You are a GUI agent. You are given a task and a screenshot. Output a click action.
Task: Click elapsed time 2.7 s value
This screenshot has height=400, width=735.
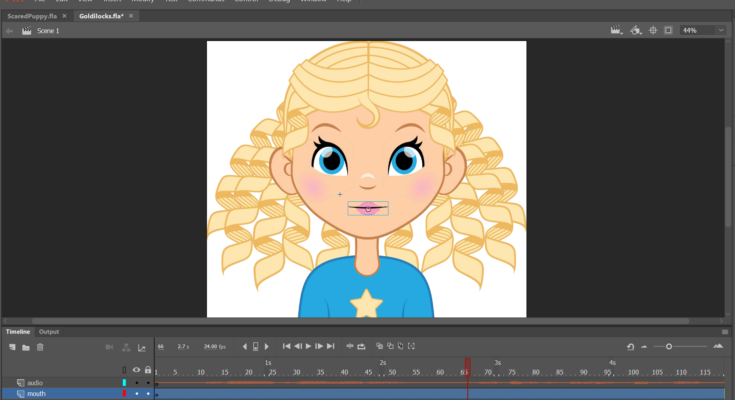point(183,347)
